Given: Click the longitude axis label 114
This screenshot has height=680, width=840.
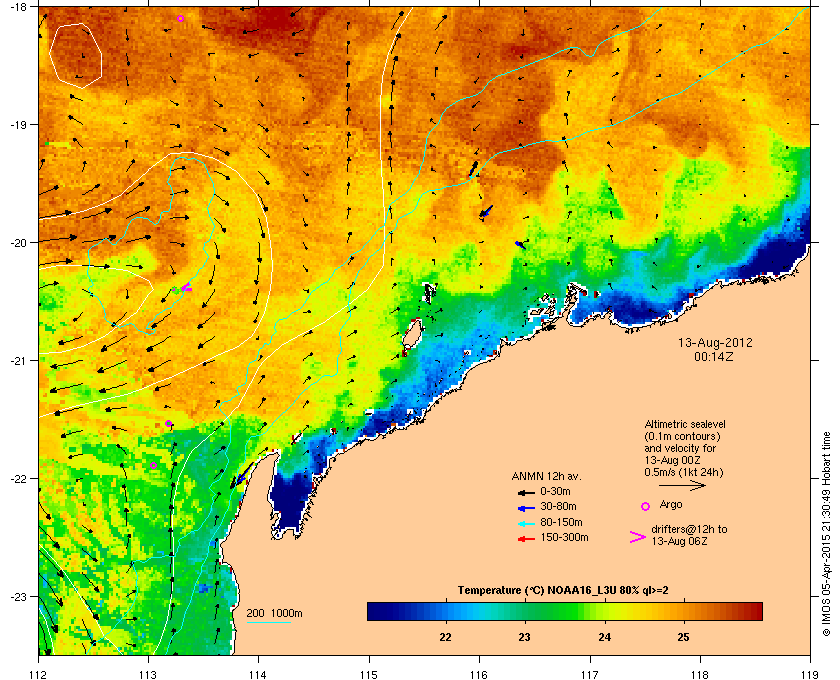Looking at the screenshot, I should pos(259,674).
